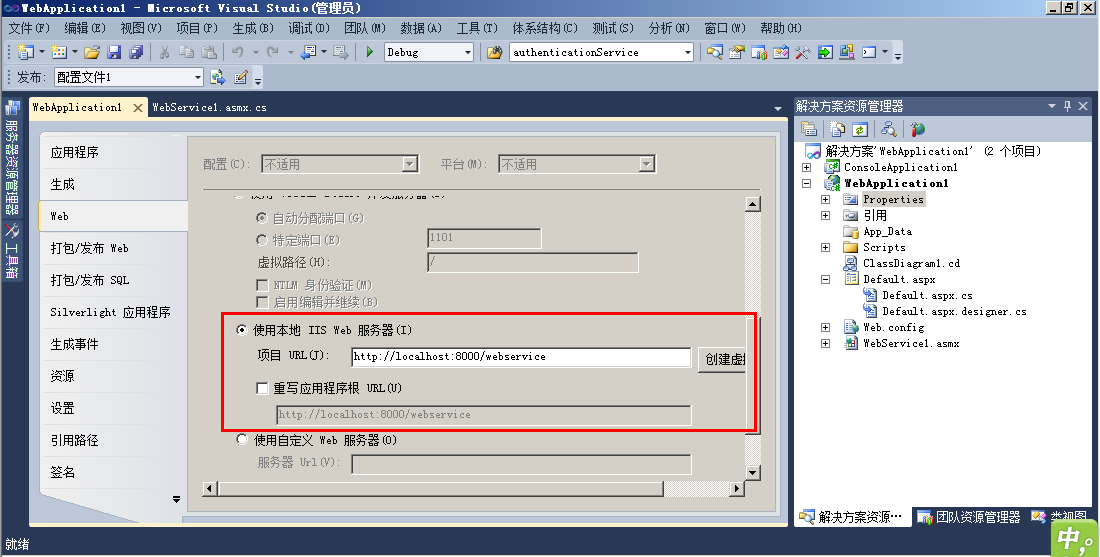Open the Toolbox hammer-and-wrench icon
This screenshot has width=1100, height=557.
click(803, 52)
